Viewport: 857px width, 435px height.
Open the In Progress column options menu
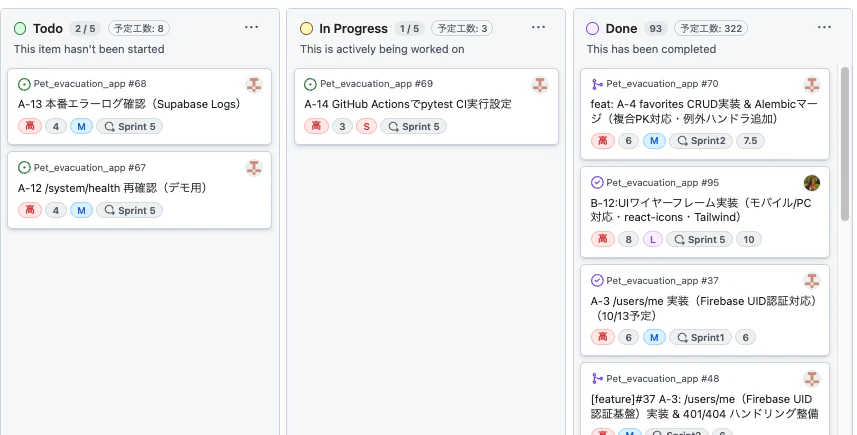click(538, 27)
